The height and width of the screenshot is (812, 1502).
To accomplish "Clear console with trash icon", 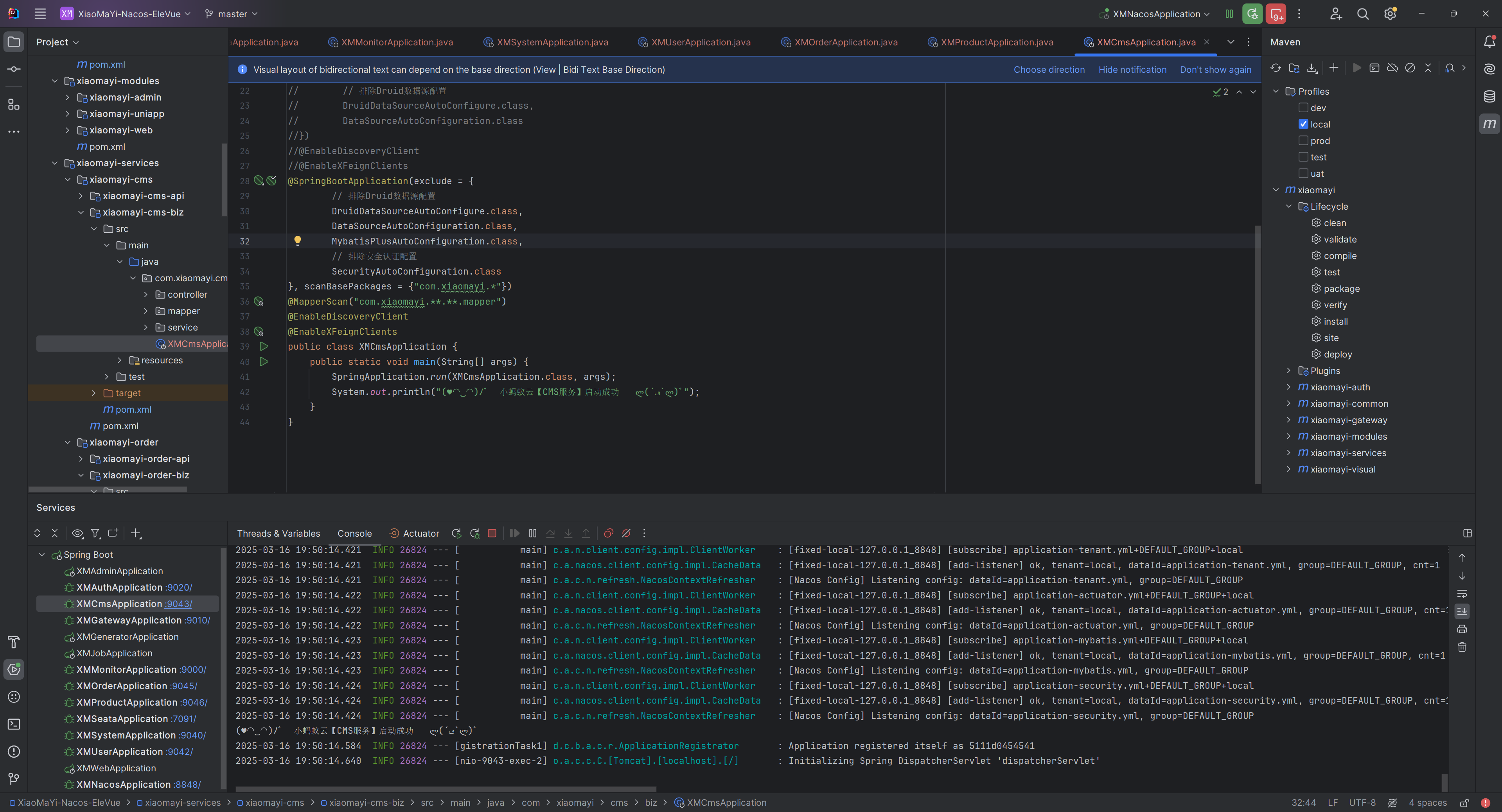I will click(1462, 647).
